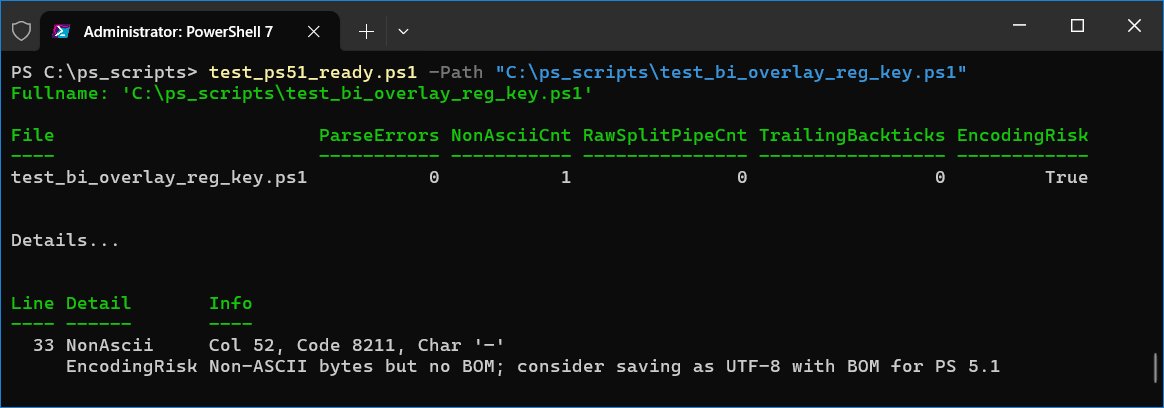The image size is (1164, 408).
Task: Click the administrator shield icon
Action: pos(22,31)
